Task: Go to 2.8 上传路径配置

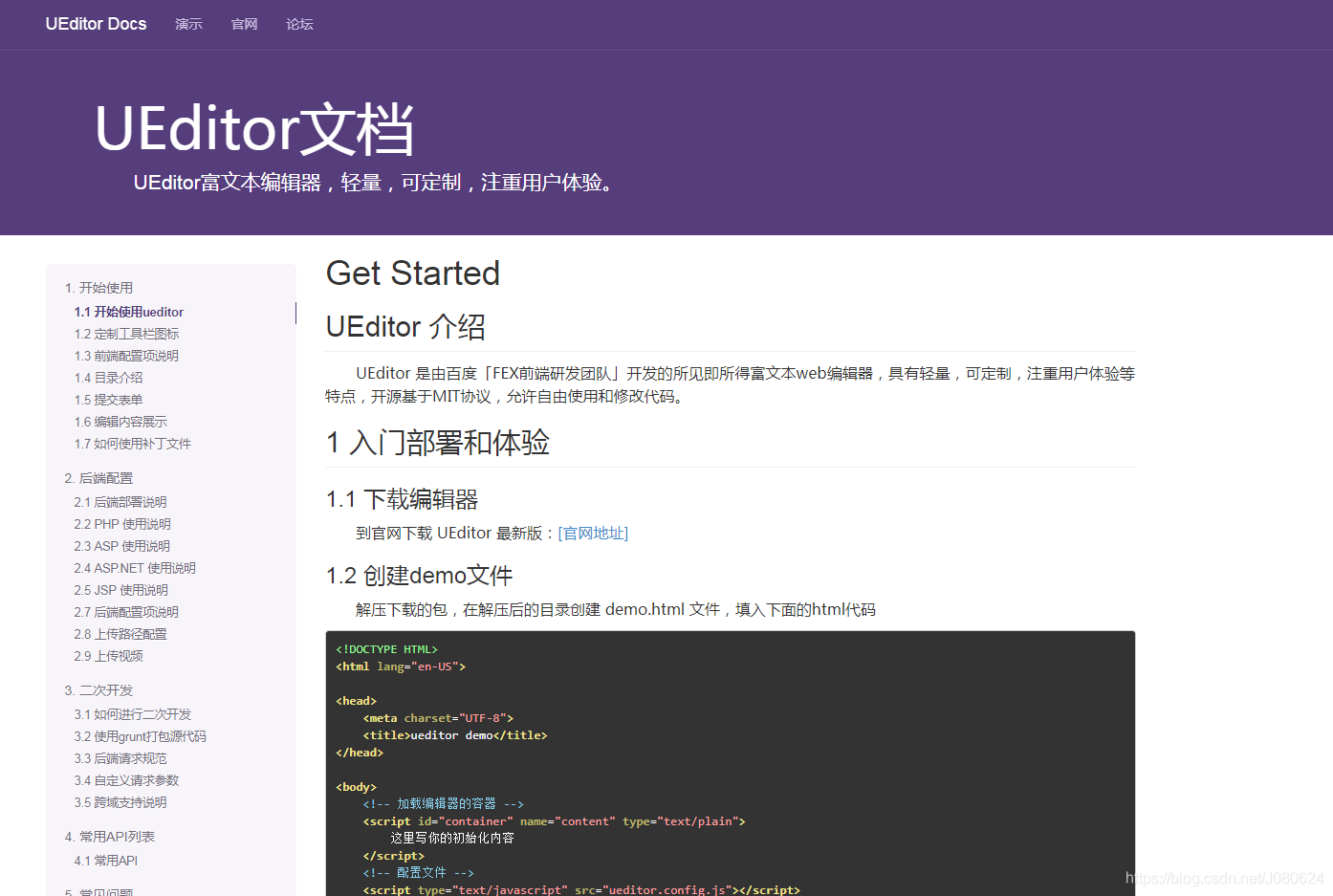Action: point(120,634)
